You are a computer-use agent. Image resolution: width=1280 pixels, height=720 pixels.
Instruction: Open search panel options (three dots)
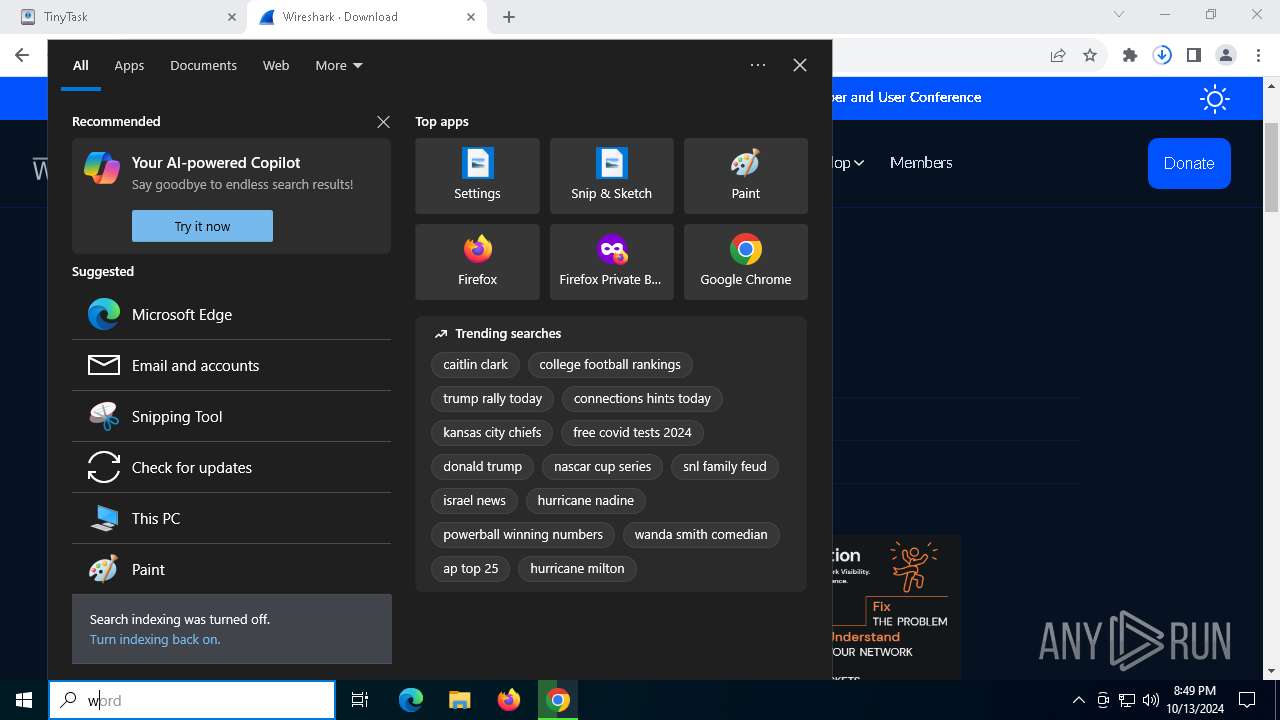click(758, 65)
